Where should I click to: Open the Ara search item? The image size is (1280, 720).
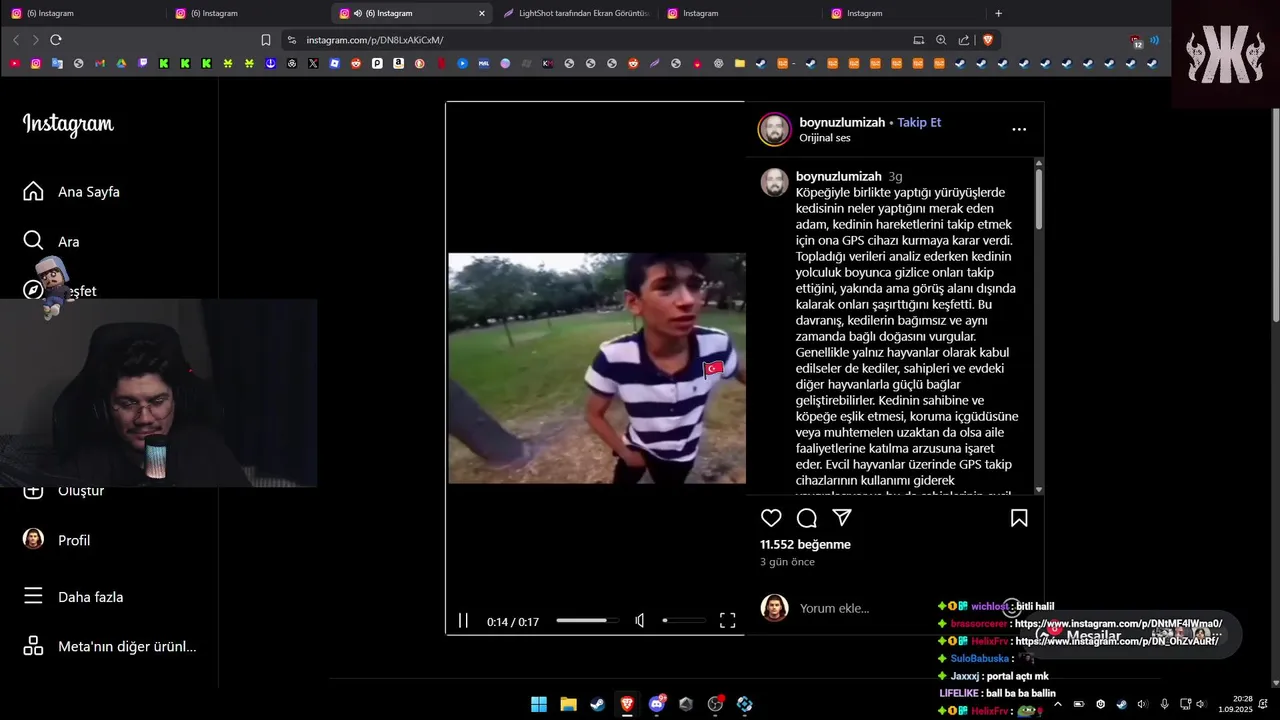click(52, 241)
